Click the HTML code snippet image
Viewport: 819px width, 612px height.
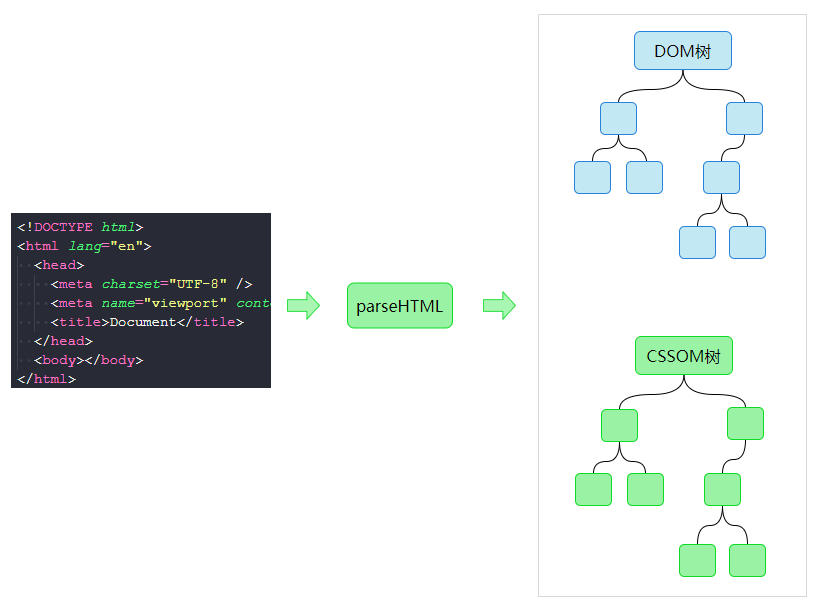(141, 300)
